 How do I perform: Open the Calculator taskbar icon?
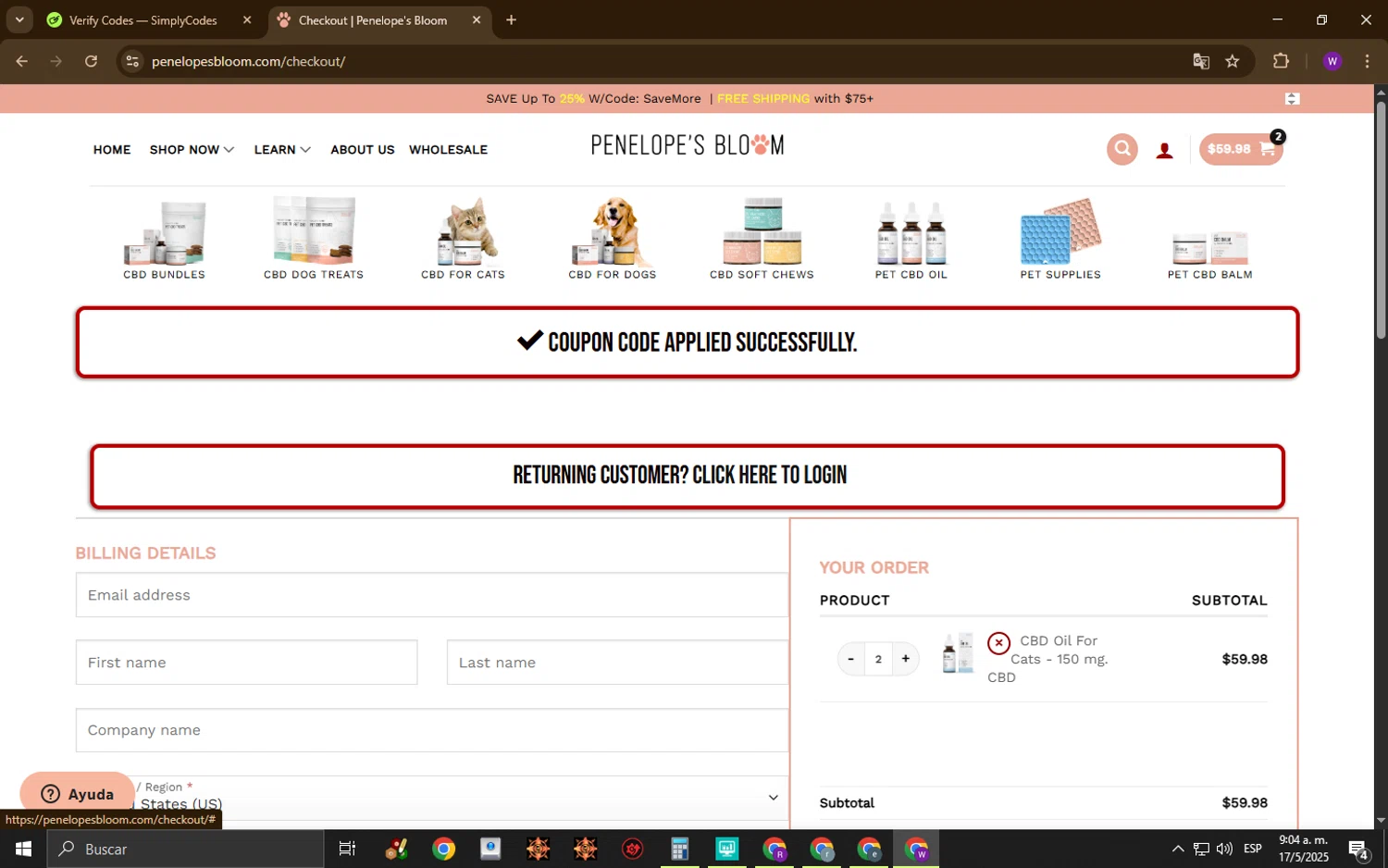(x=679, y=849)
